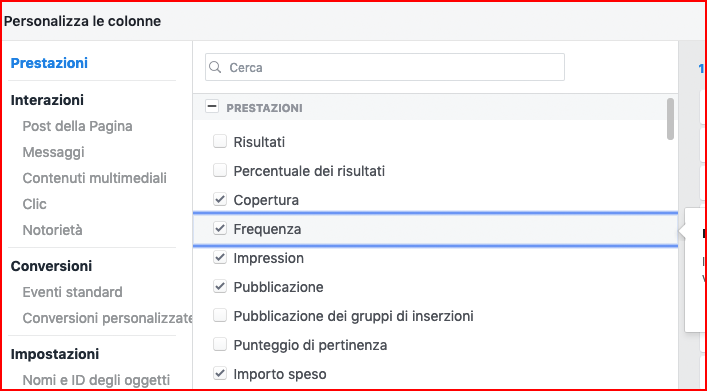The width and height of the screenshot is (707, 391).
Task: Disable the Impression checkbox
Action: [220, 258]
